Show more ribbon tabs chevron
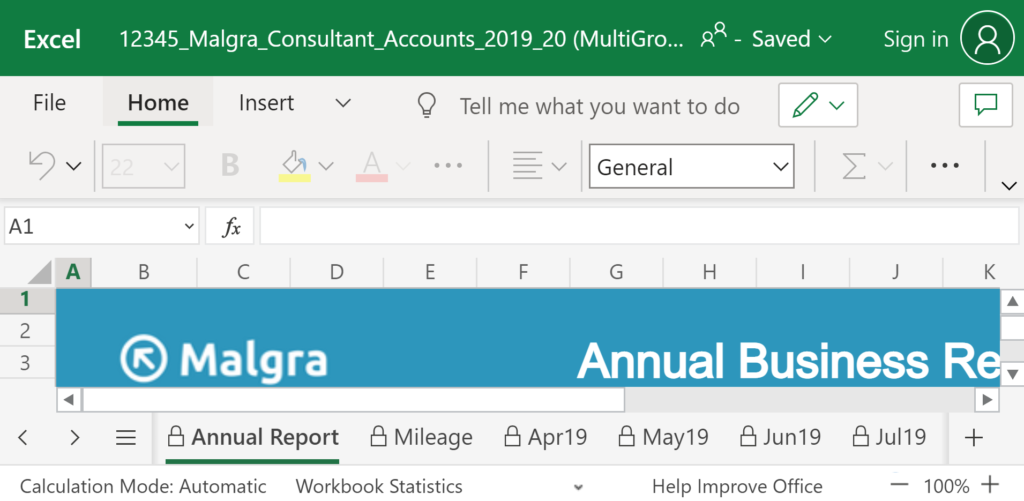 pyautogui.click(x=343, y=103)
